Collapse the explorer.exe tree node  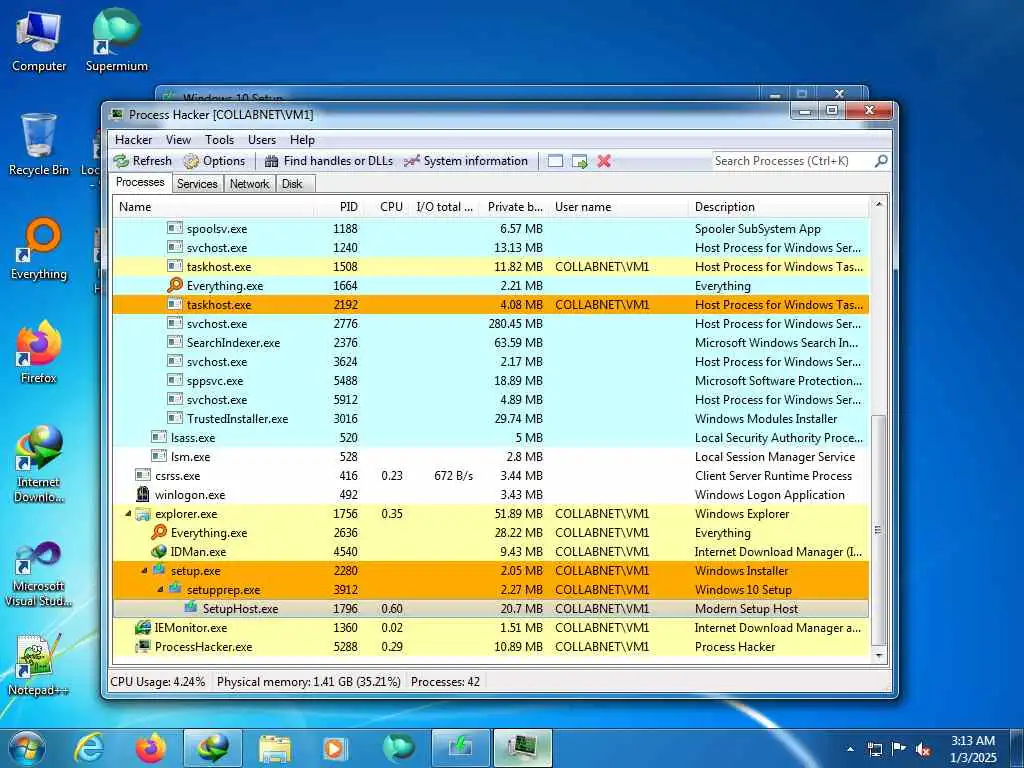pos(128,514)
